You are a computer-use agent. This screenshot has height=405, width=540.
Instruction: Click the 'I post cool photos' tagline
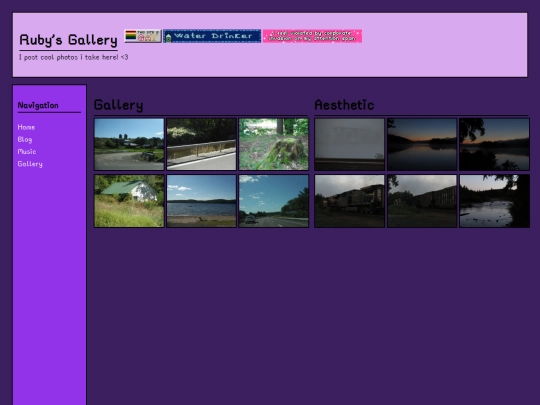tap(73, 57)
